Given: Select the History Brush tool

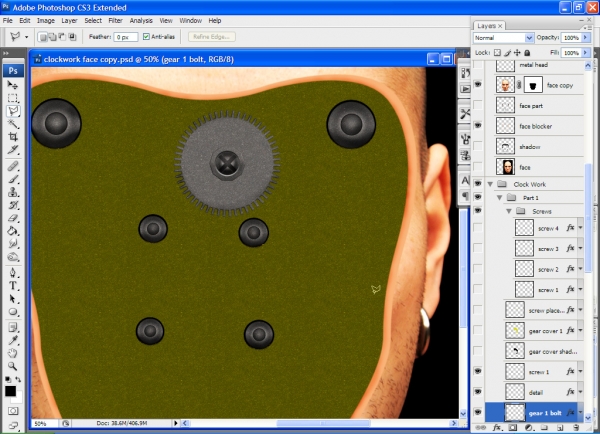Looking at the screenshot, I should (13, 205).
